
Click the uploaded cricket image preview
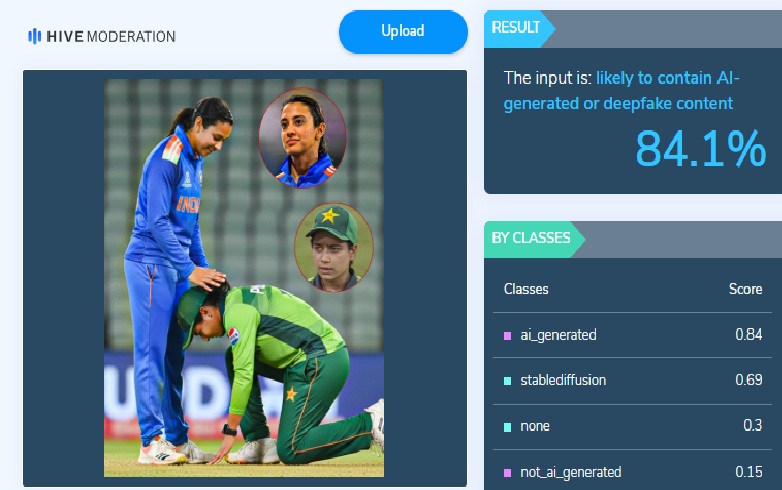(244, 278)
